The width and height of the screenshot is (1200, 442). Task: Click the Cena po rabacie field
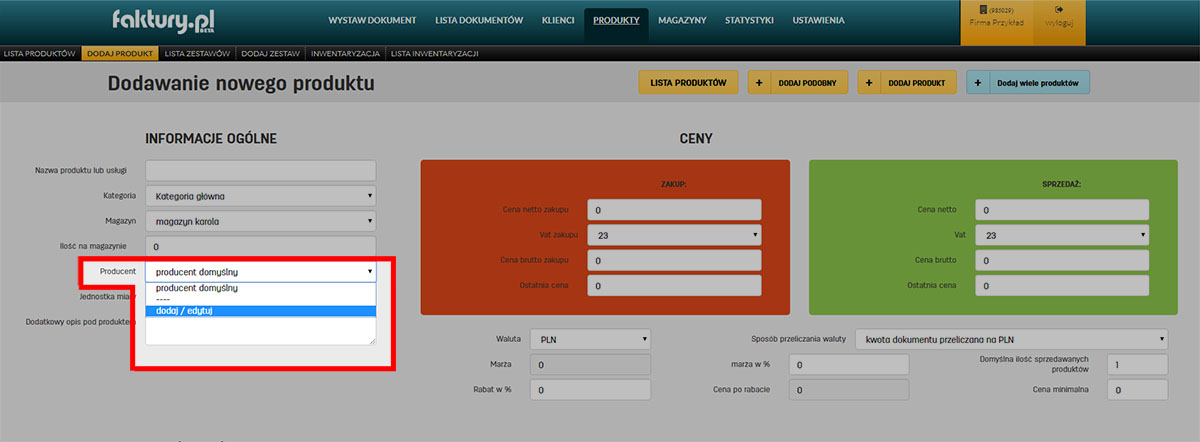point(849,390)
